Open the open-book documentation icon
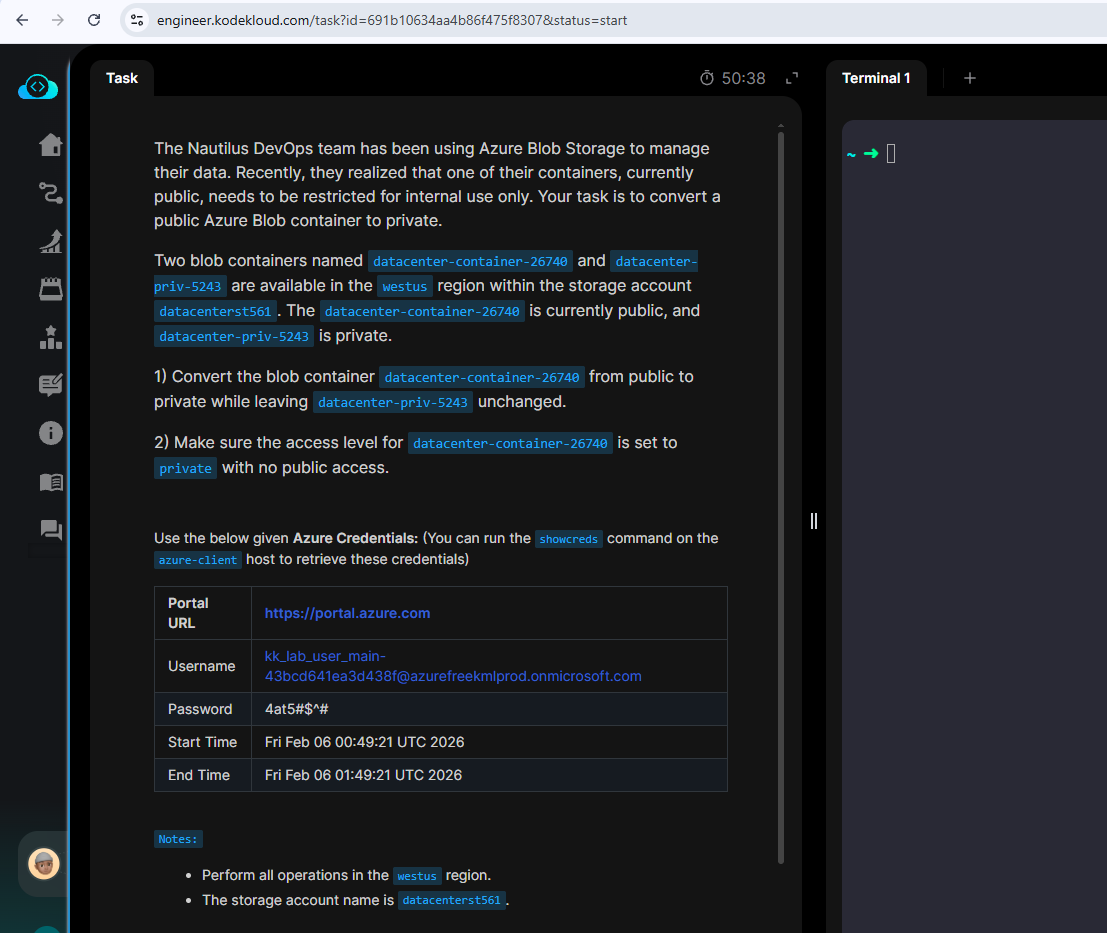The image size is (1107, 933). [x=51, y=482]
